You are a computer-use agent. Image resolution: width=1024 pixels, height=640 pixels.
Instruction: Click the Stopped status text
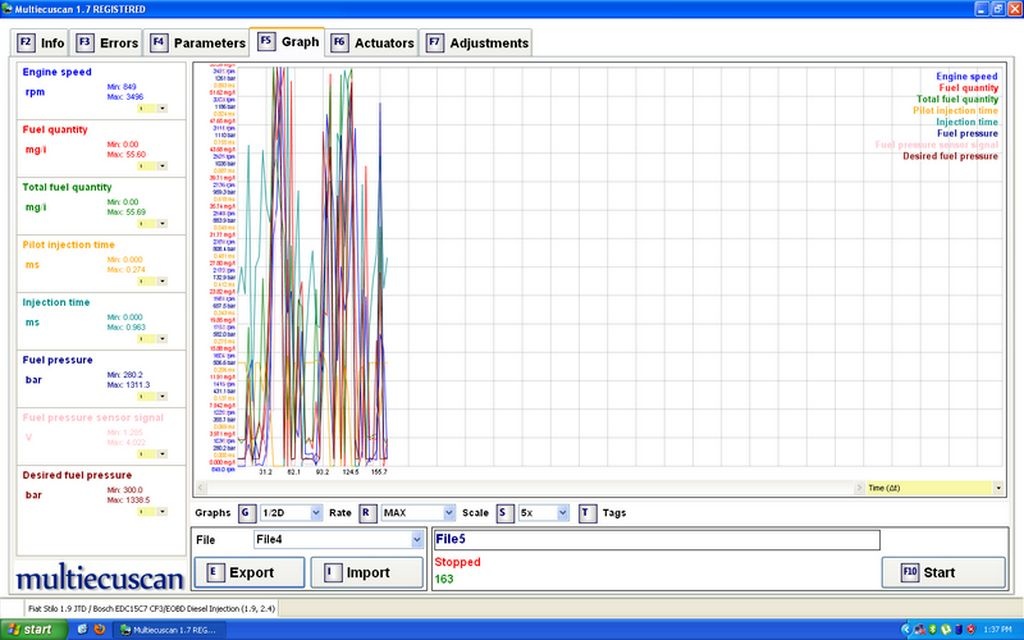(457, 562)
